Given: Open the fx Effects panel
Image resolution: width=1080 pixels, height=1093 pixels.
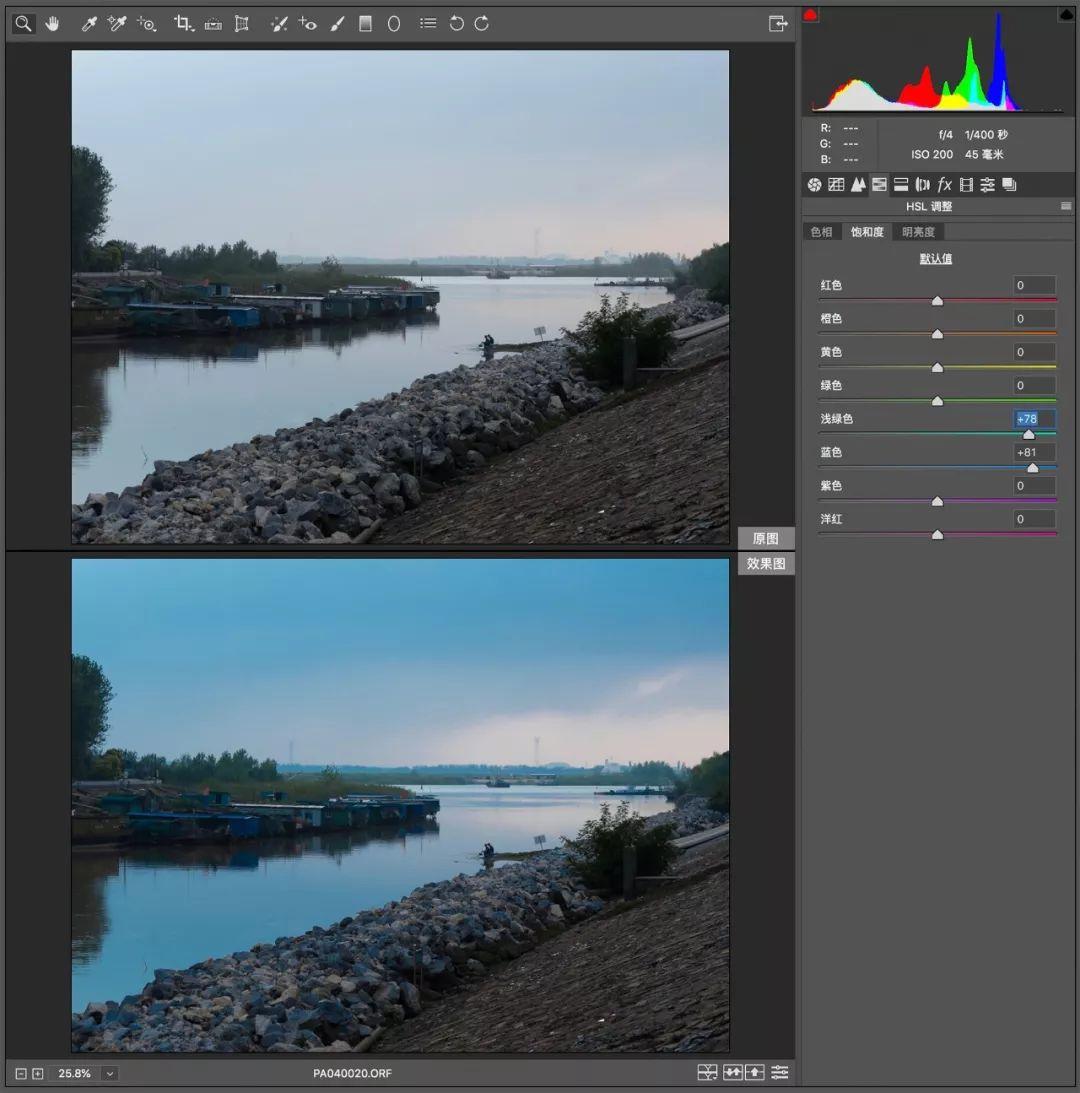Looking at the screenshot, I should pos(944,185).
